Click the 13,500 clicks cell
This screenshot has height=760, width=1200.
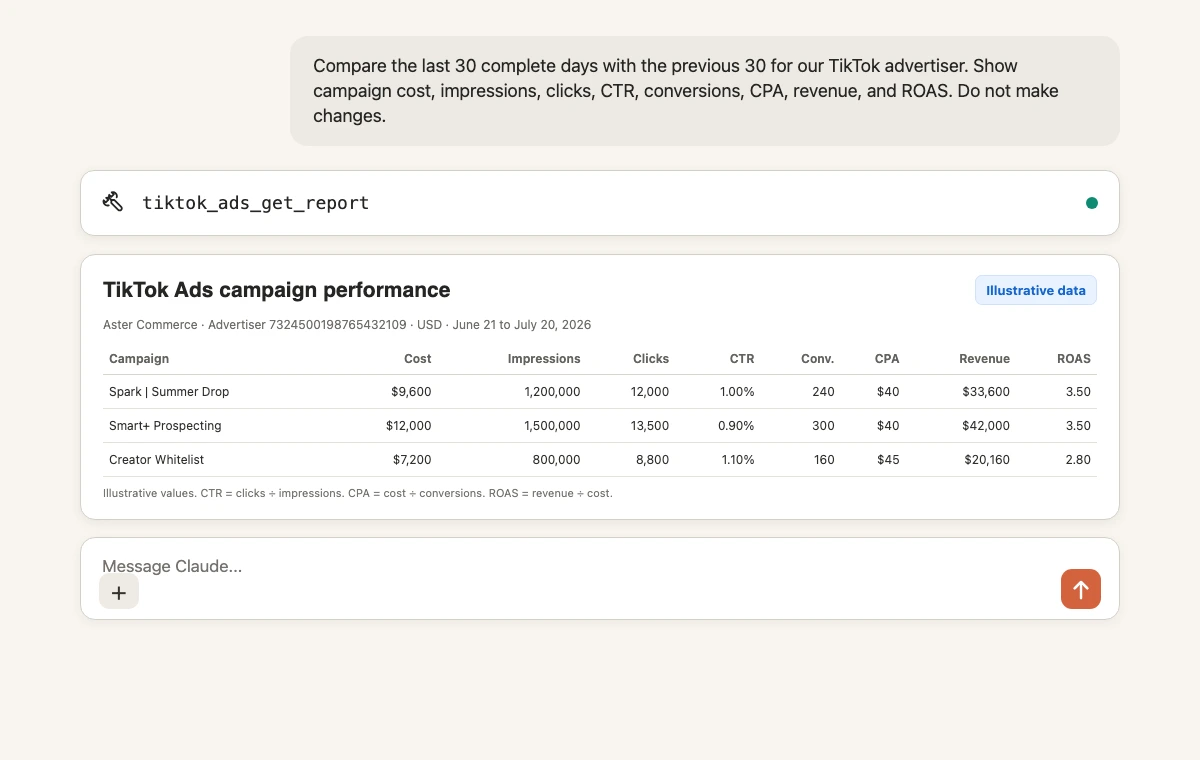[x=650, y=426]
